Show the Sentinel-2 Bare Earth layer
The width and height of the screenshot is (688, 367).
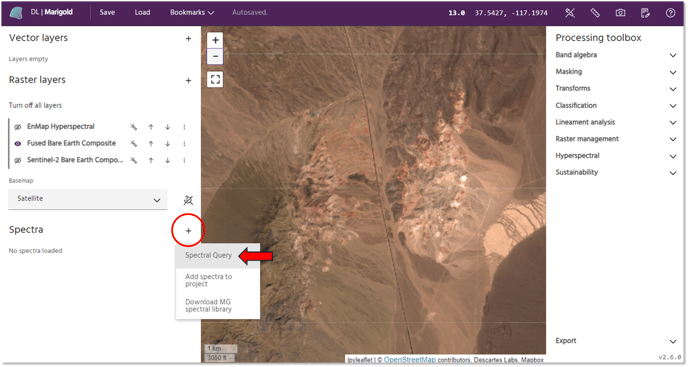[x=18, y=160]
